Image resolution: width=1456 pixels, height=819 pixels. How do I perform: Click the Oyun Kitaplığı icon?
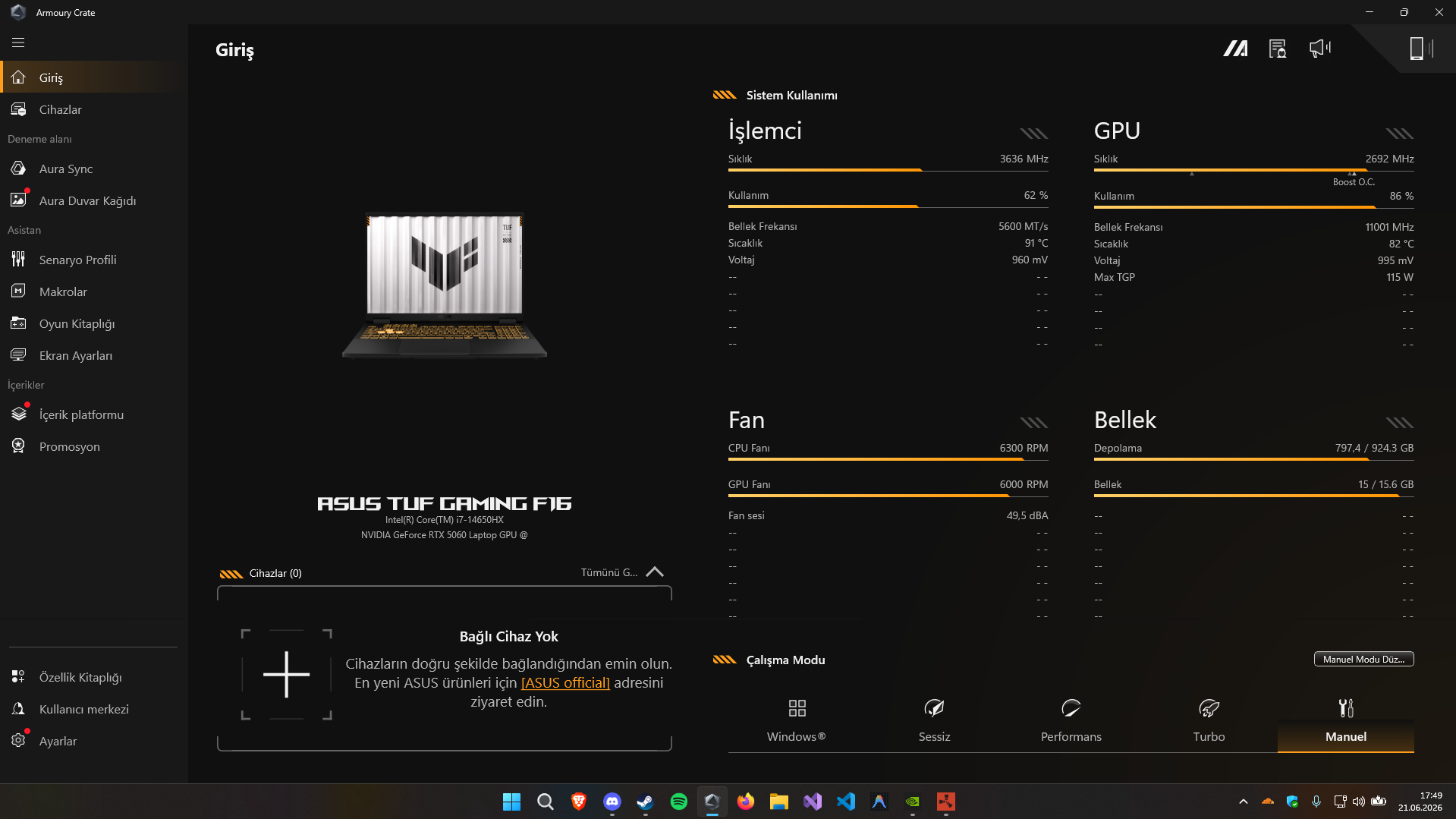click(18, 323)
